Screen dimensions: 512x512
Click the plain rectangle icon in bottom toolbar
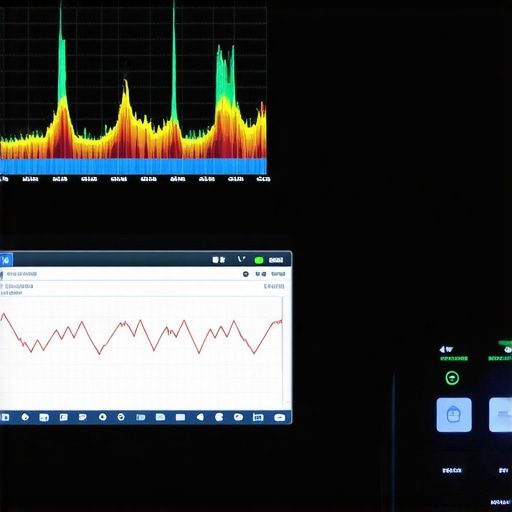[180, 417]
